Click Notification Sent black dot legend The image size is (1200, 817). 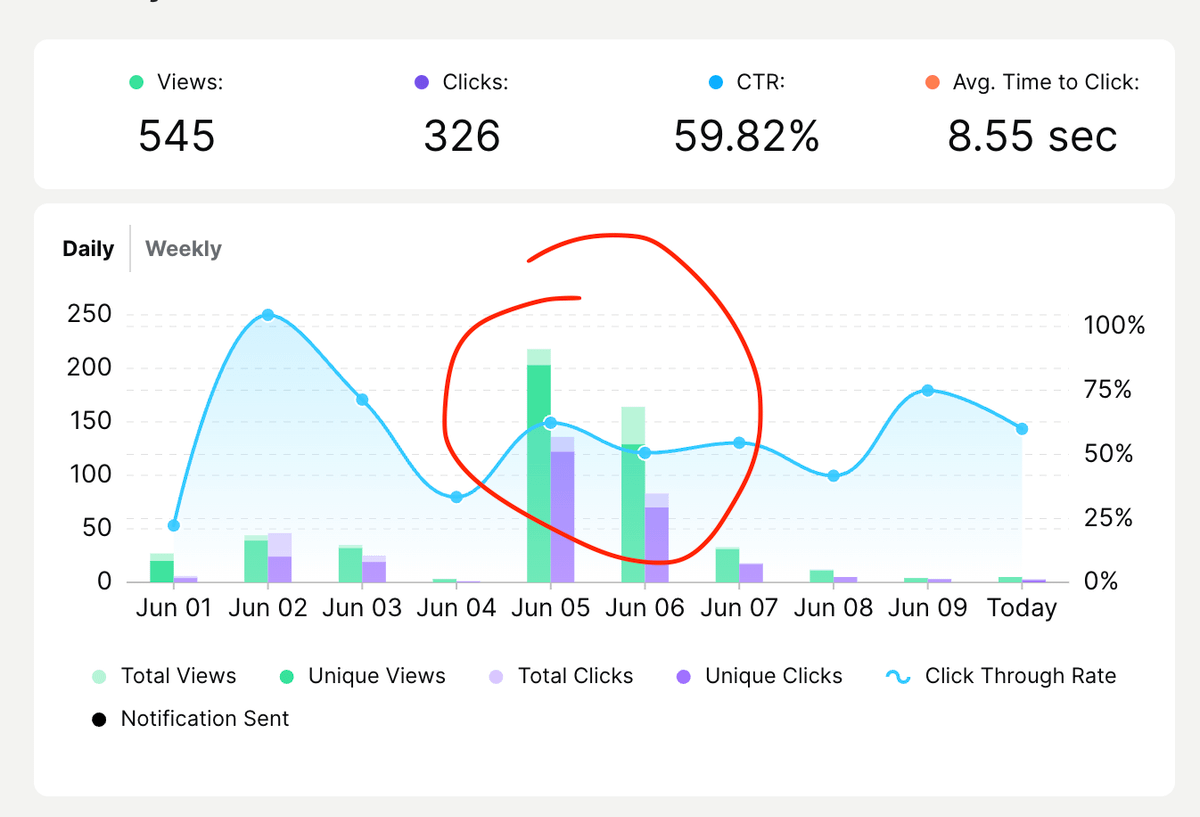99,719
